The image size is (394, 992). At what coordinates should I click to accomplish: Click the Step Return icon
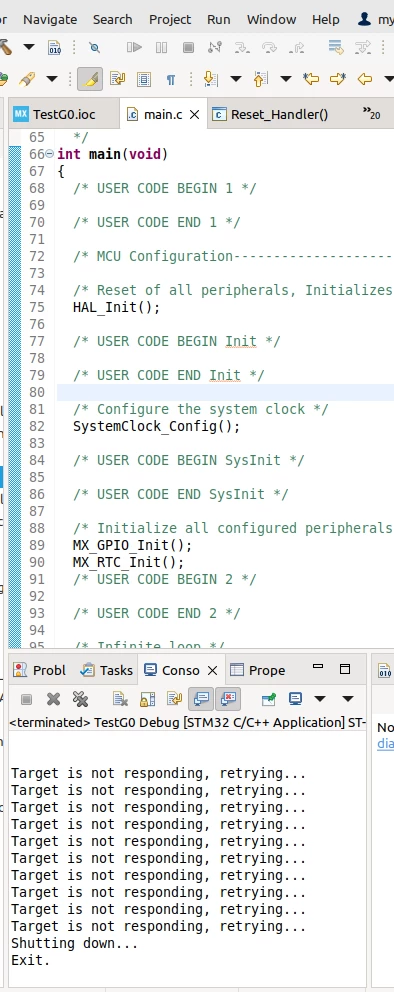pyautogui.click(x=296, y=47)
